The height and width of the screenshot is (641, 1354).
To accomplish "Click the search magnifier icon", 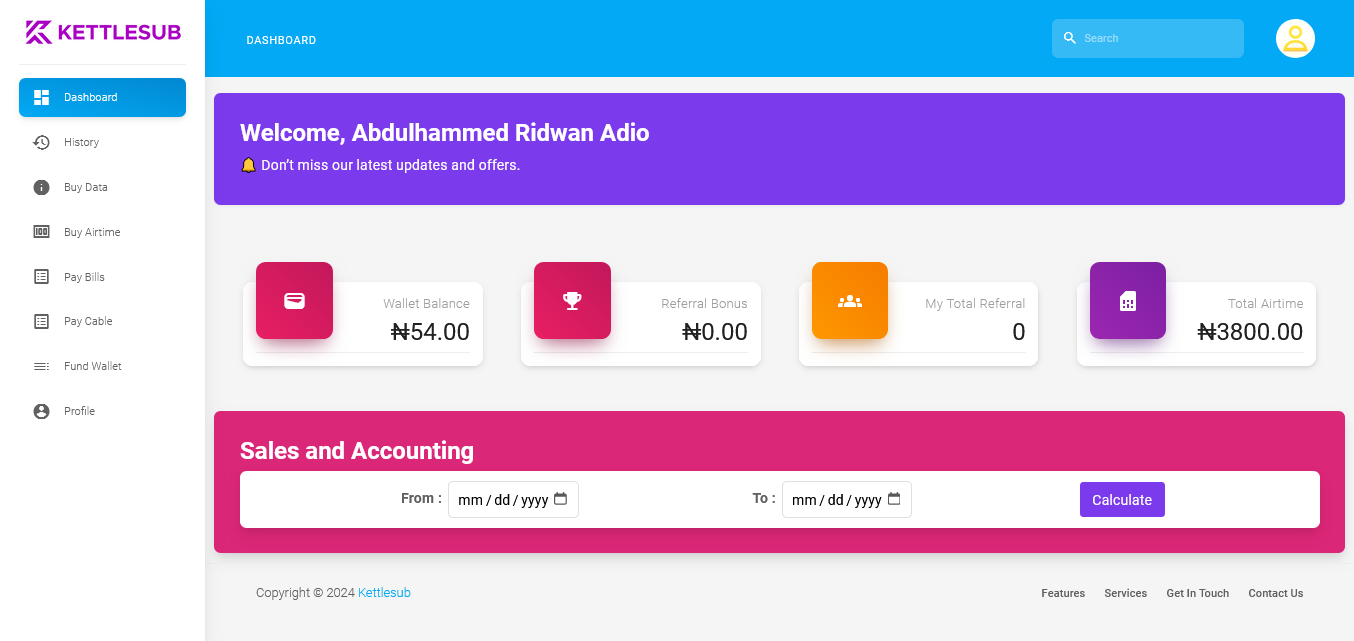I will point(1069,38).
